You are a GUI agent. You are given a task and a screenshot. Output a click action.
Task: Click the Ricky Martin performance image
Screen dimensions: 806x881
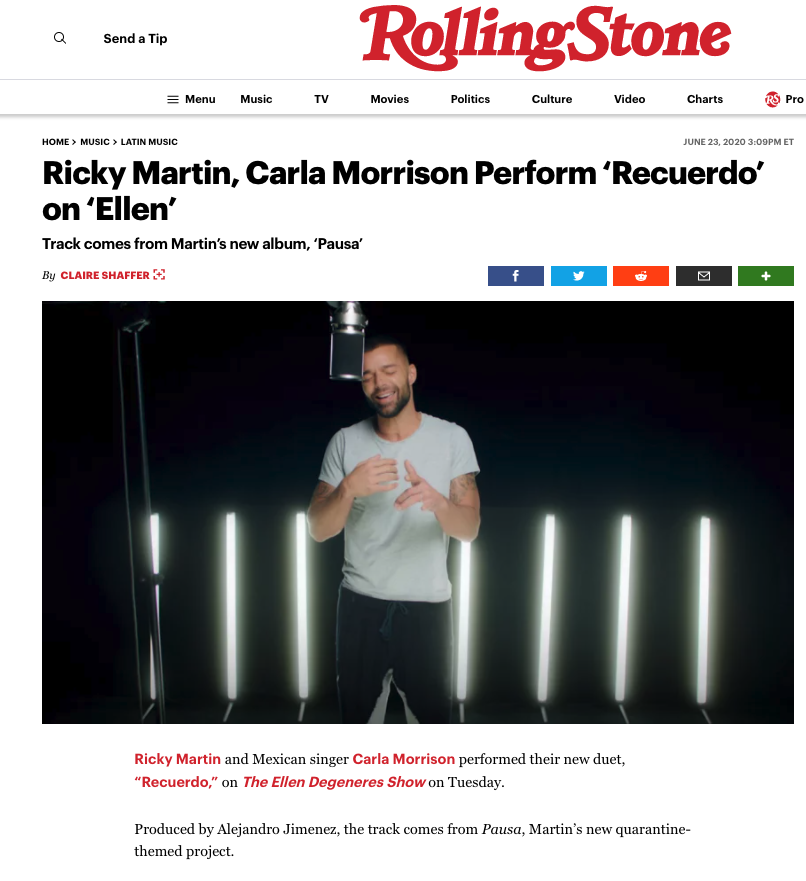(418, 512)
